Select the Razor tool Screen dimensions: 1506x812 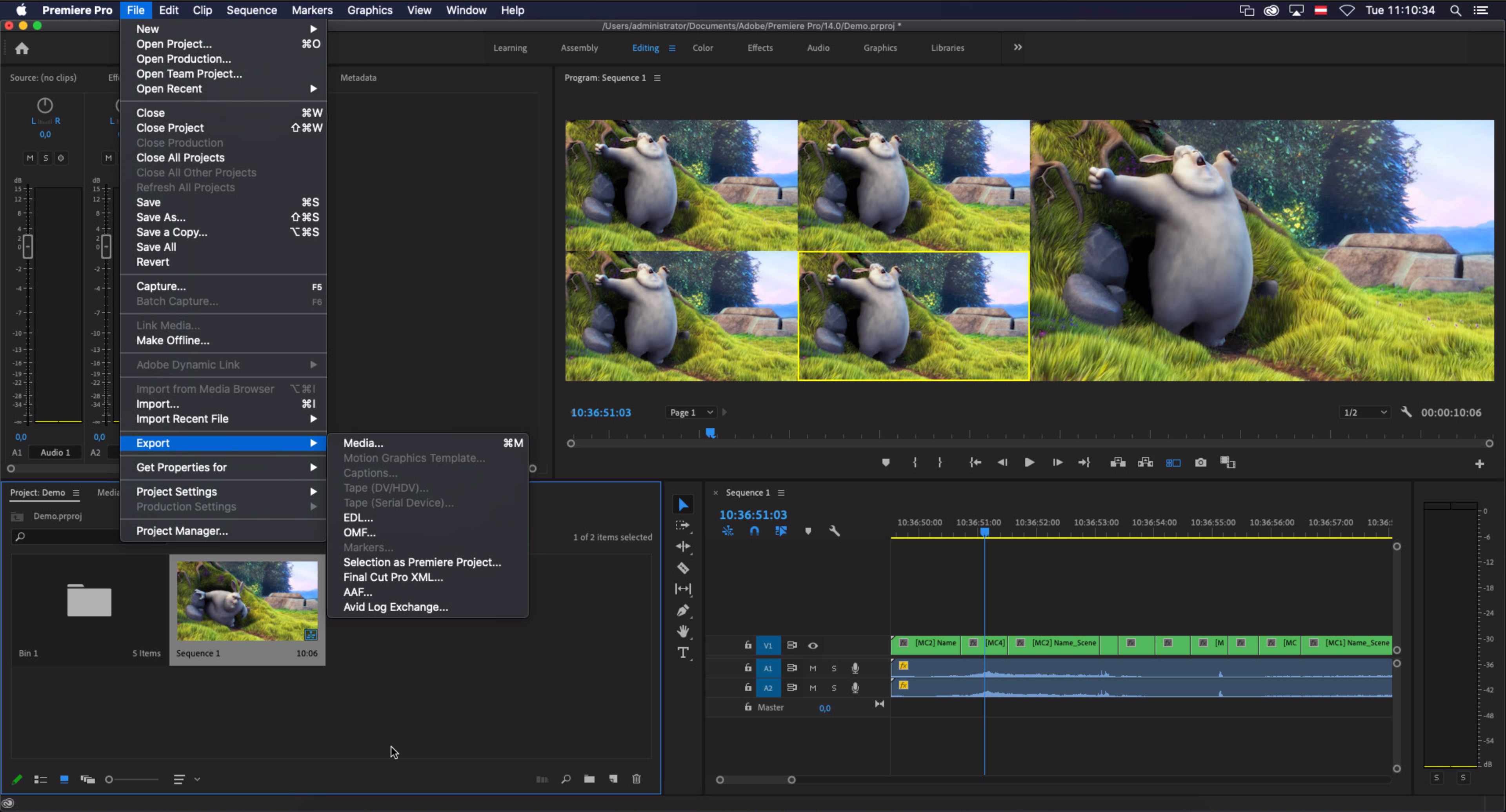683,568
